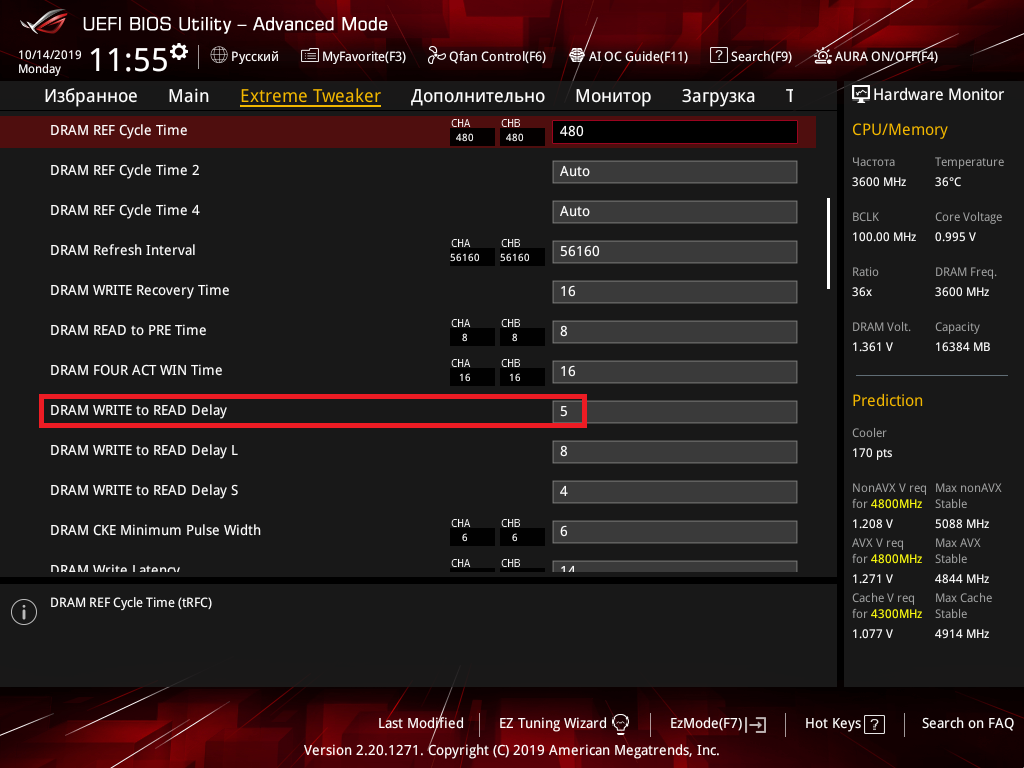
Task: Switch to the Main tab
Action: tap(189, 96)
